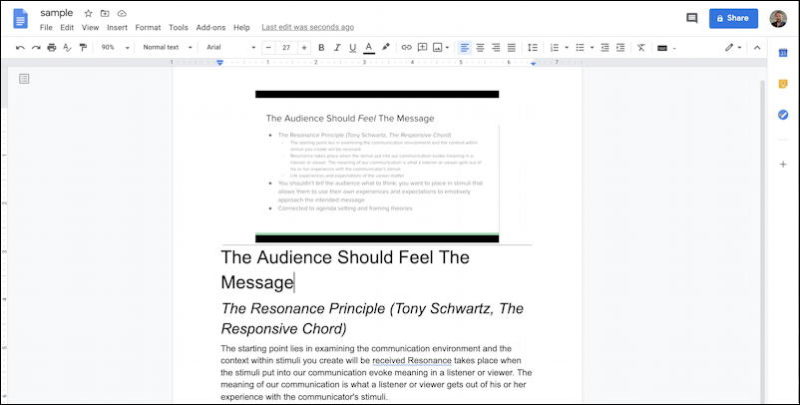Click the print icon in toolbar
This screenshot has width=800, height=405.
51,47
